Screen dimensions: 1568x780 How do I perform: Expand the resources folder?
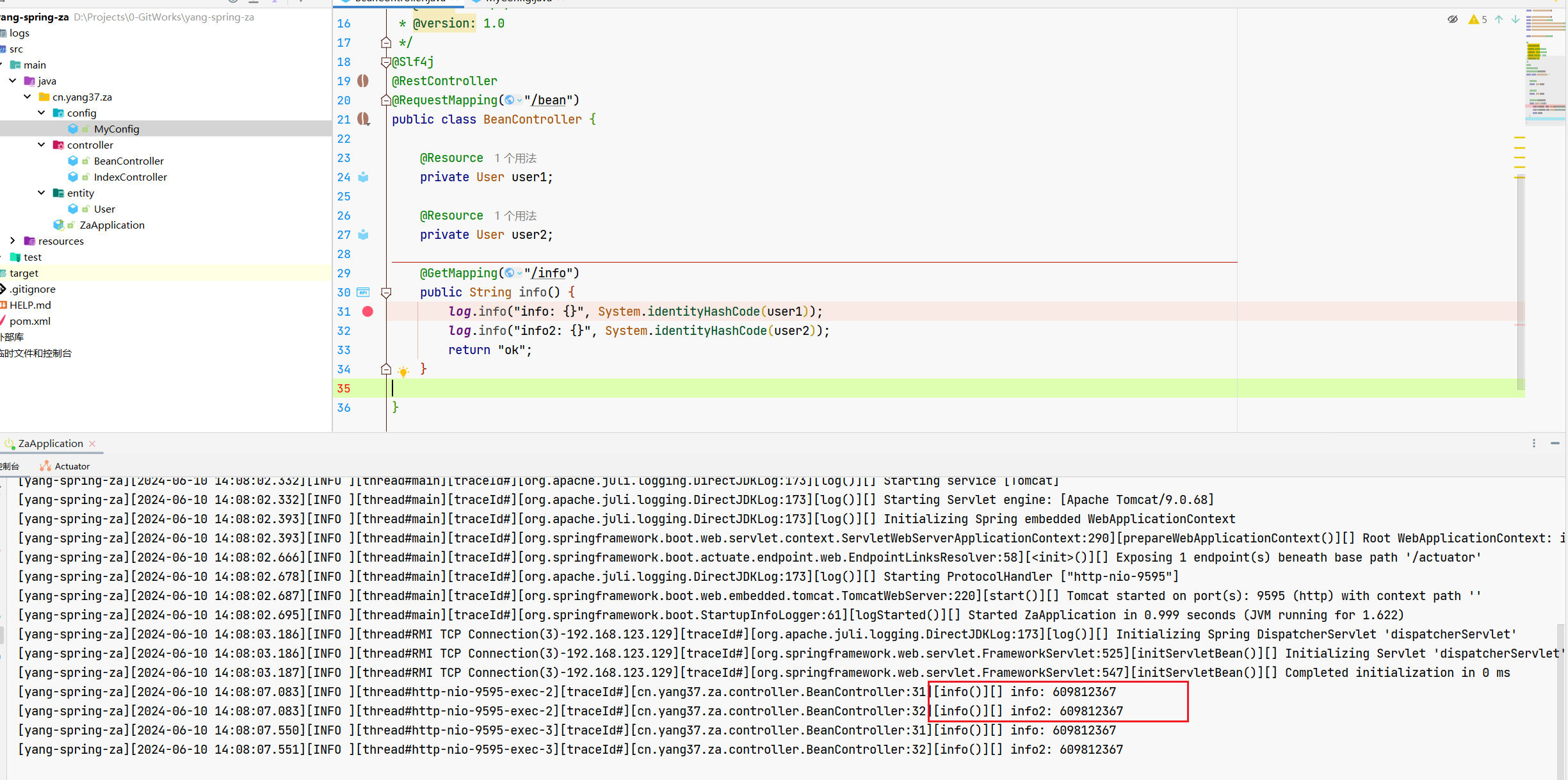pos(13,241)
